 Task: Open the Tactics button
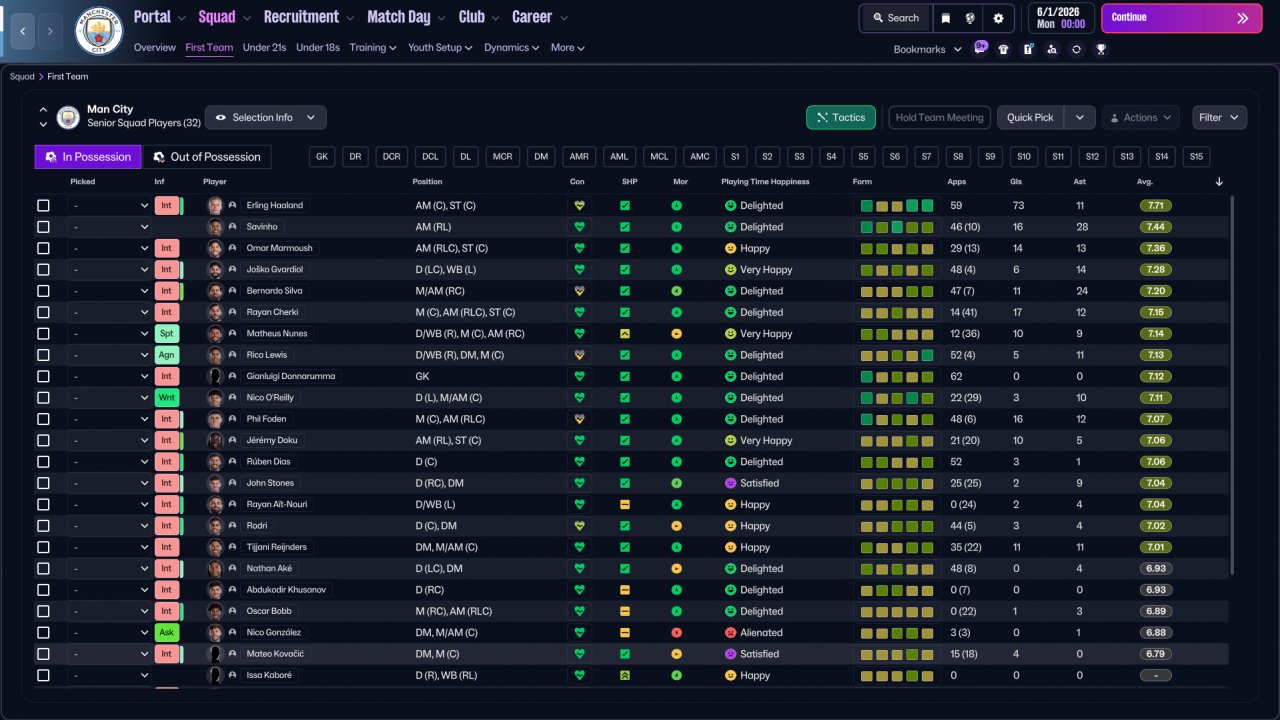click(x=841, y=117)
